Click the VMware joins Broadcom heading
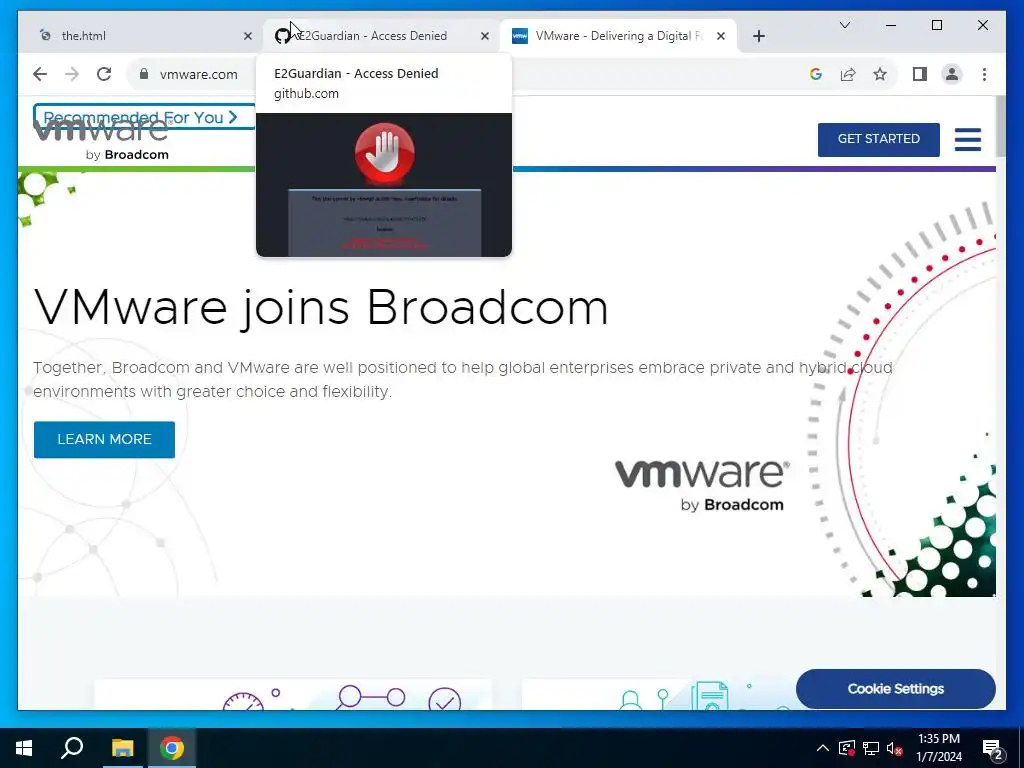Viewport: 1024px width, 768px height. tap(321, 308)
